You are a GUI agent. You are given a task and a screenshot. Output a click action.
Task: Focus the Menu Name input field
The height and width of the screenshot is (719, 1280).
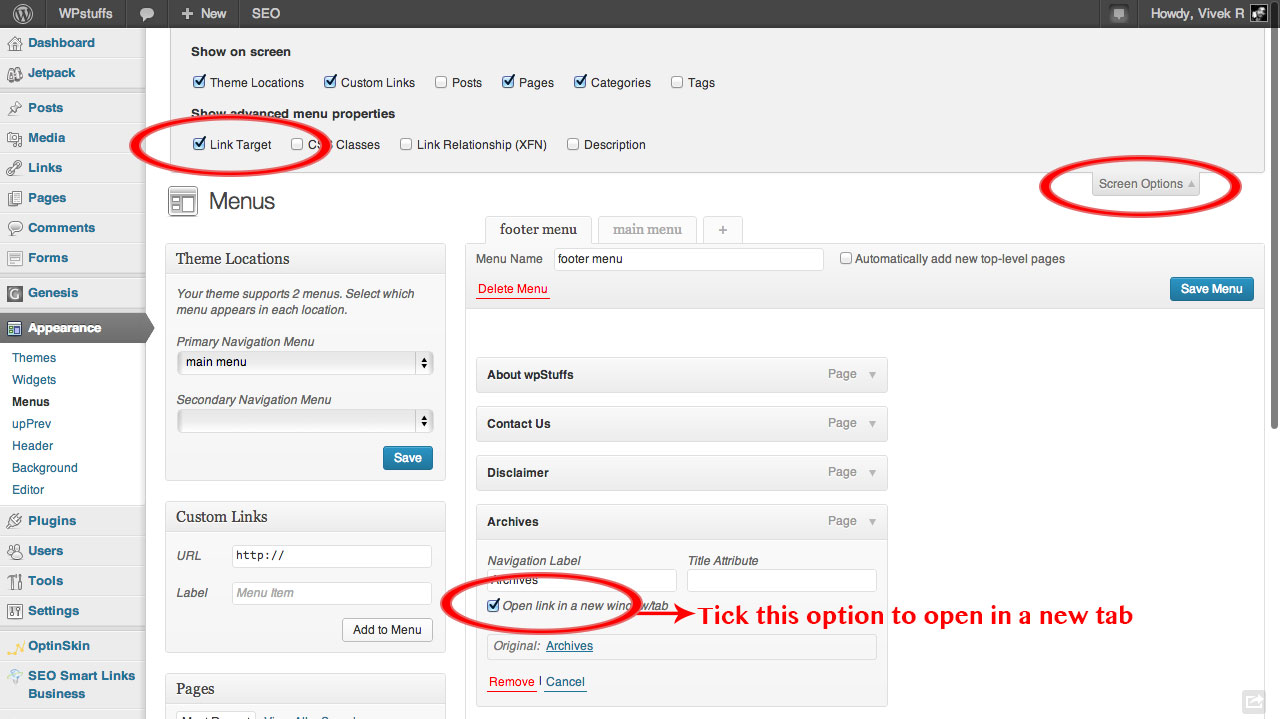point(689,259)
